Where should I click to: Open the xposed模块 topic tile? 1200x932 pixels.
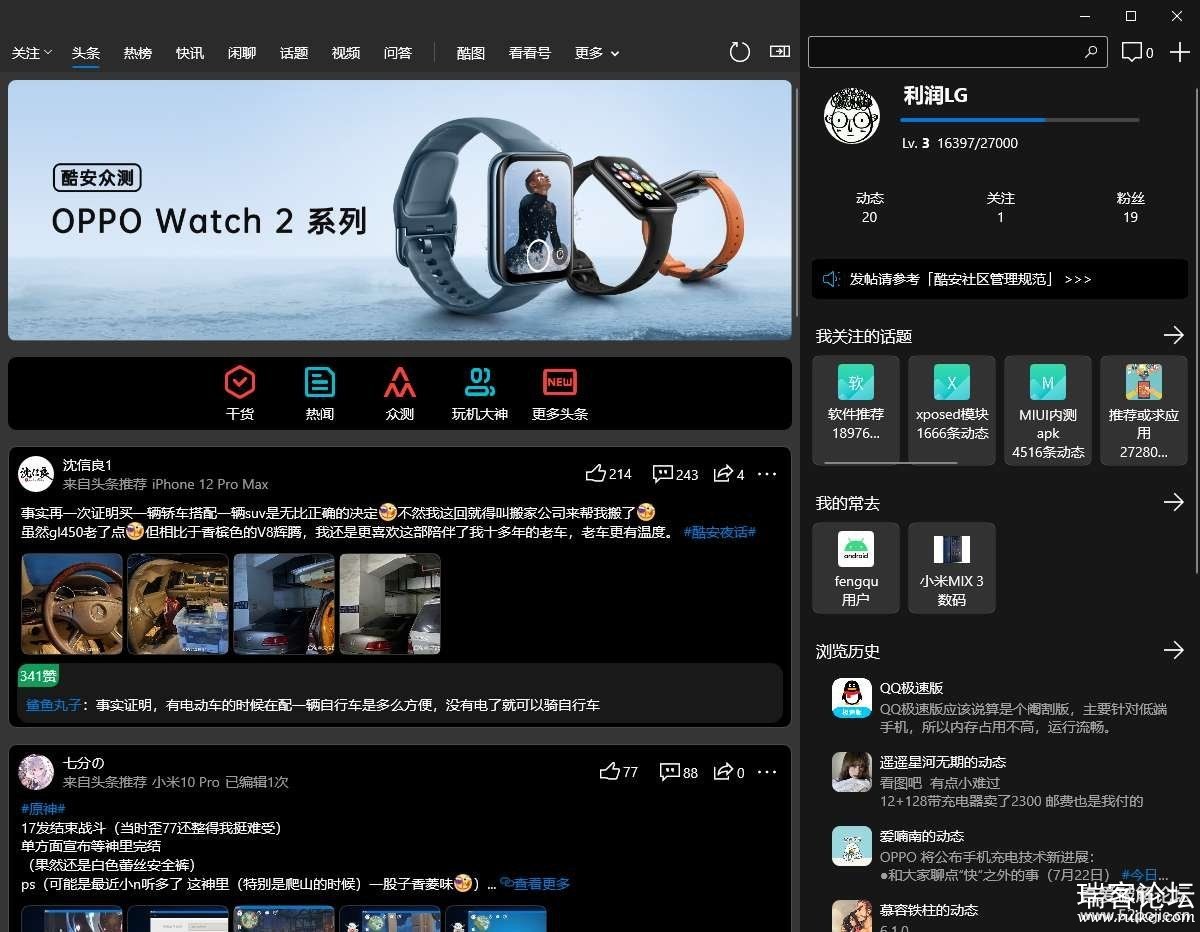coord(952,410)
